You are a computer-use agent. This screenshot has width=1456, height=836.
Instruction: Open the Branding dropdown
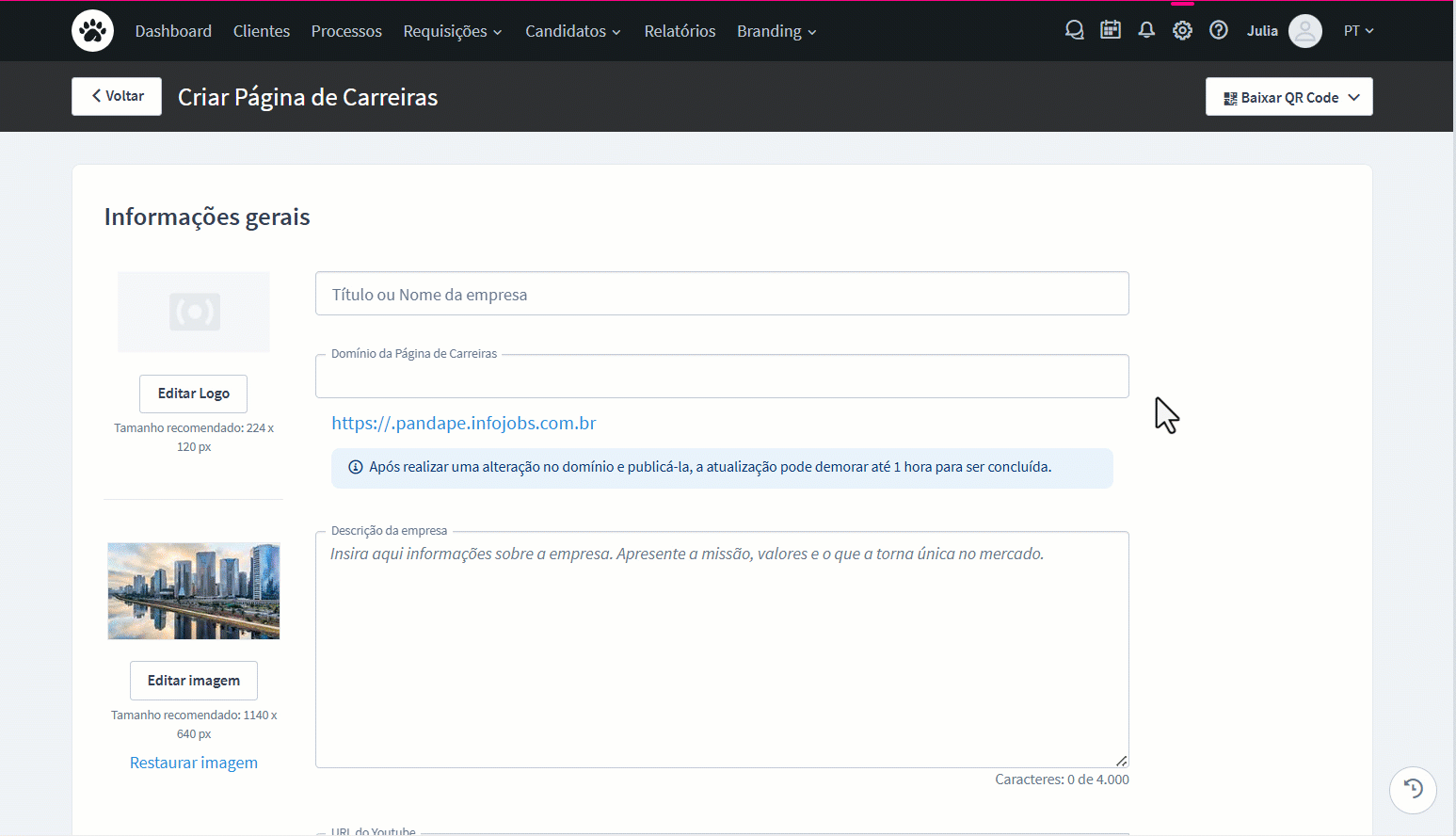click(x=776, y=31)
